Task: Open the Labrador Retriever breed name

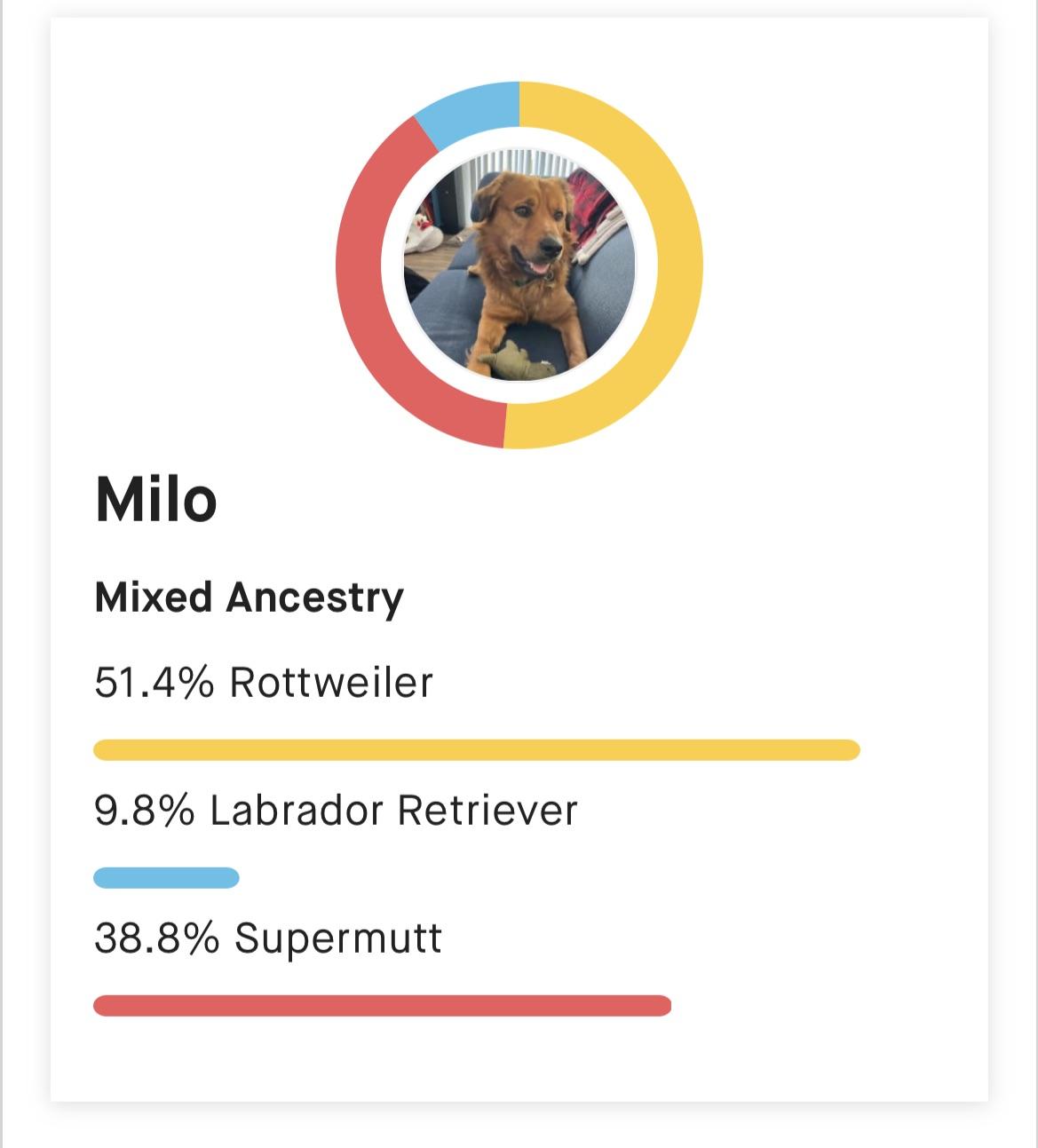Action: pyautogui.click(x=393, y=811)
